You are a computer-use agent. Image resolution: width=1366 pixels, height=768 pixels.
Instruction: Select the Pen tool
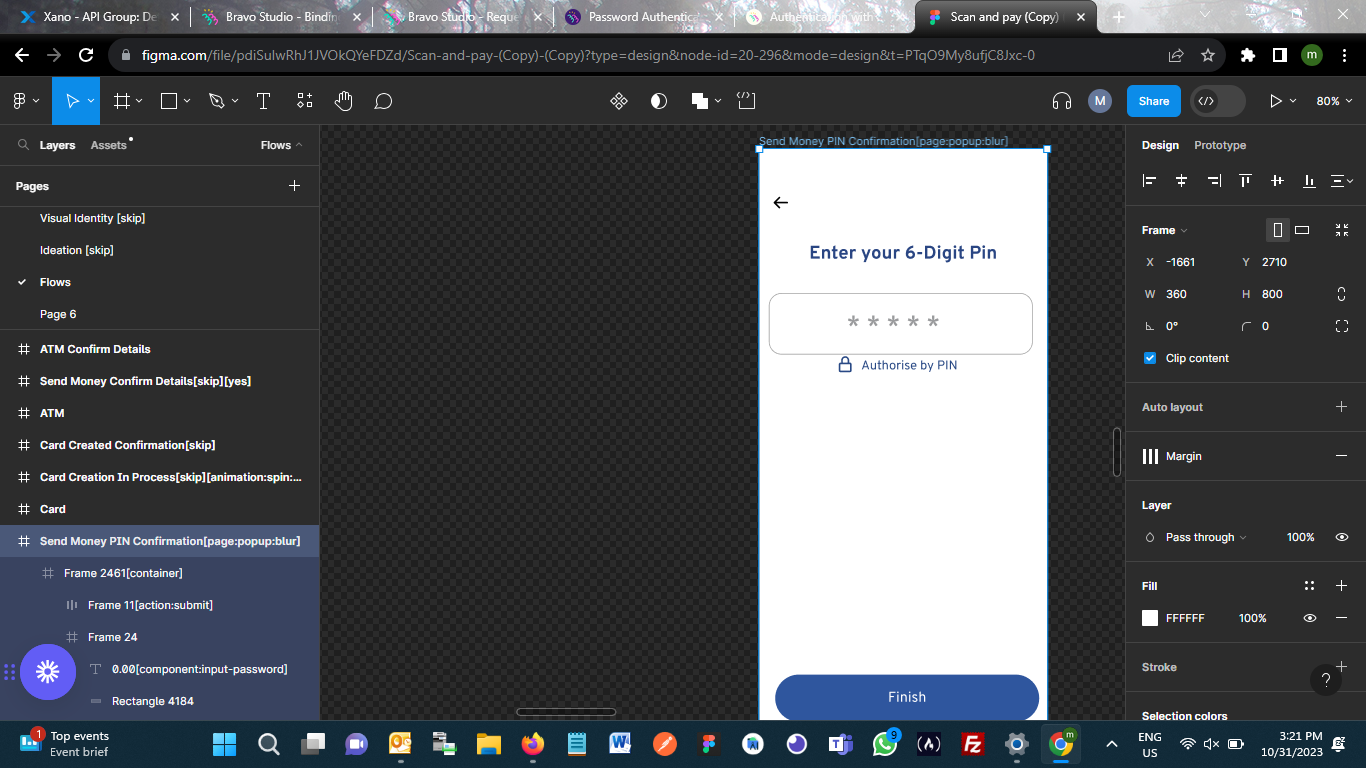click(x=216, y=101)
